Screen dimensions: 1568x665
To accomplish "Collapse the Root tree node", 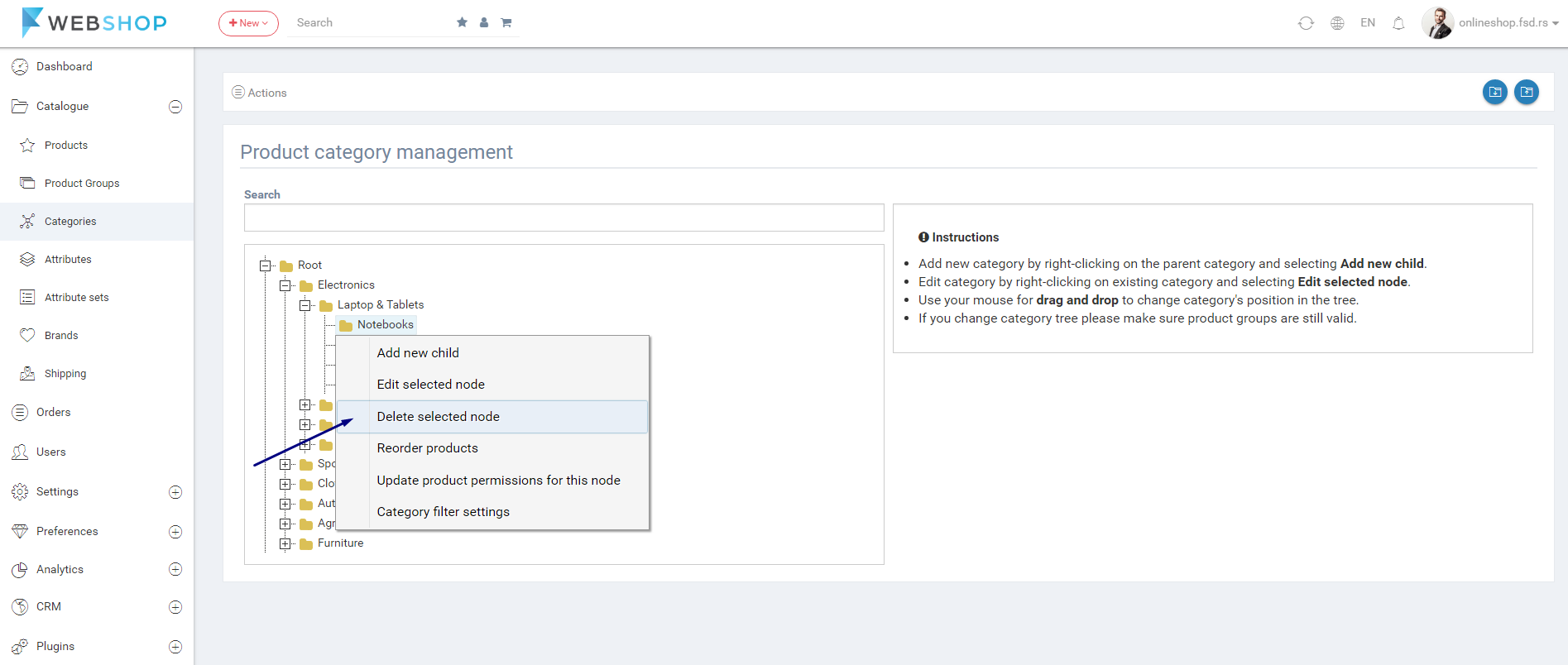I will 266,266.
